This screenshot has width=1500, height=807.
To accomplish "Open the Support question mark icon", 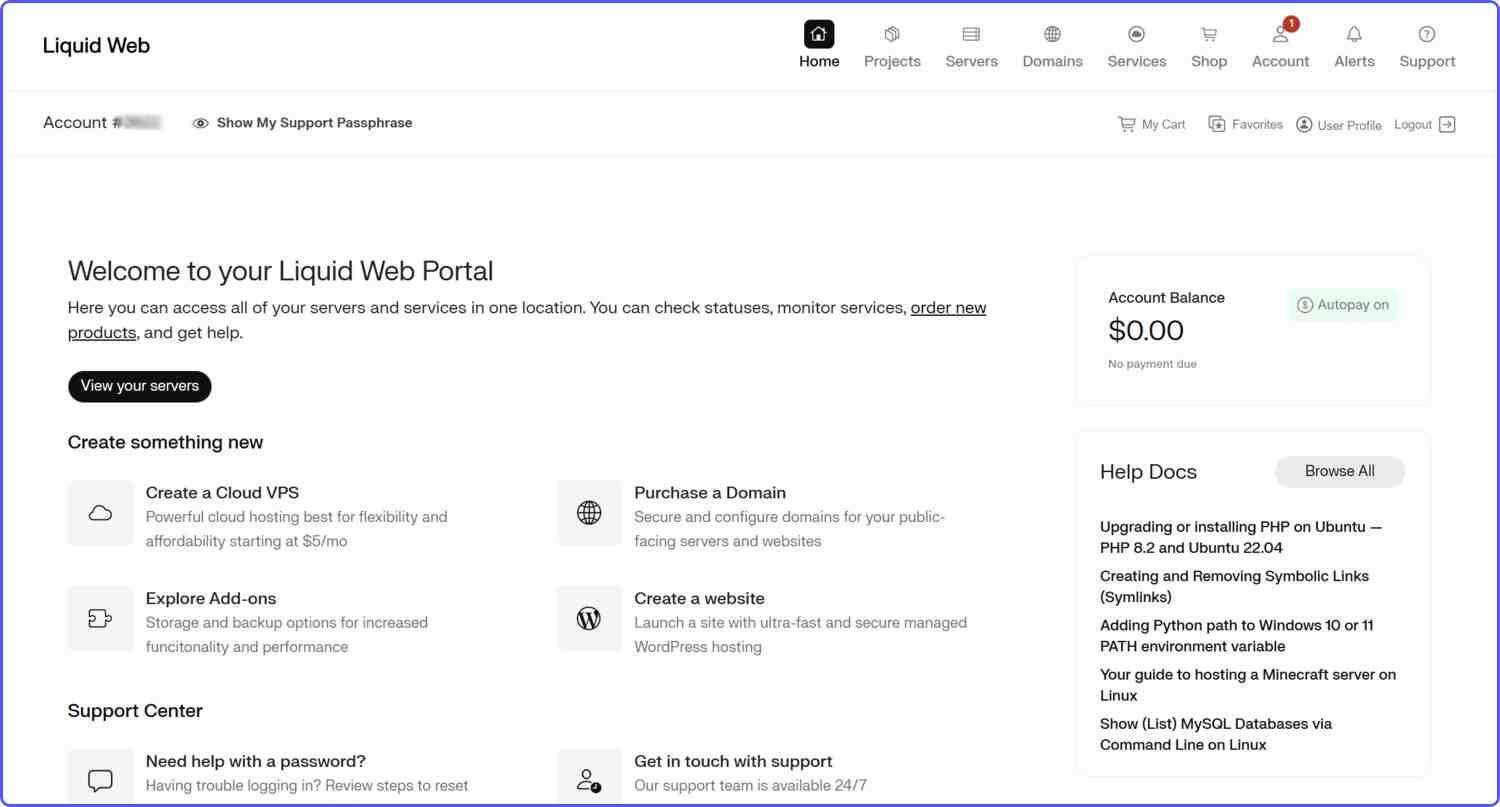I will (1427, 34).
